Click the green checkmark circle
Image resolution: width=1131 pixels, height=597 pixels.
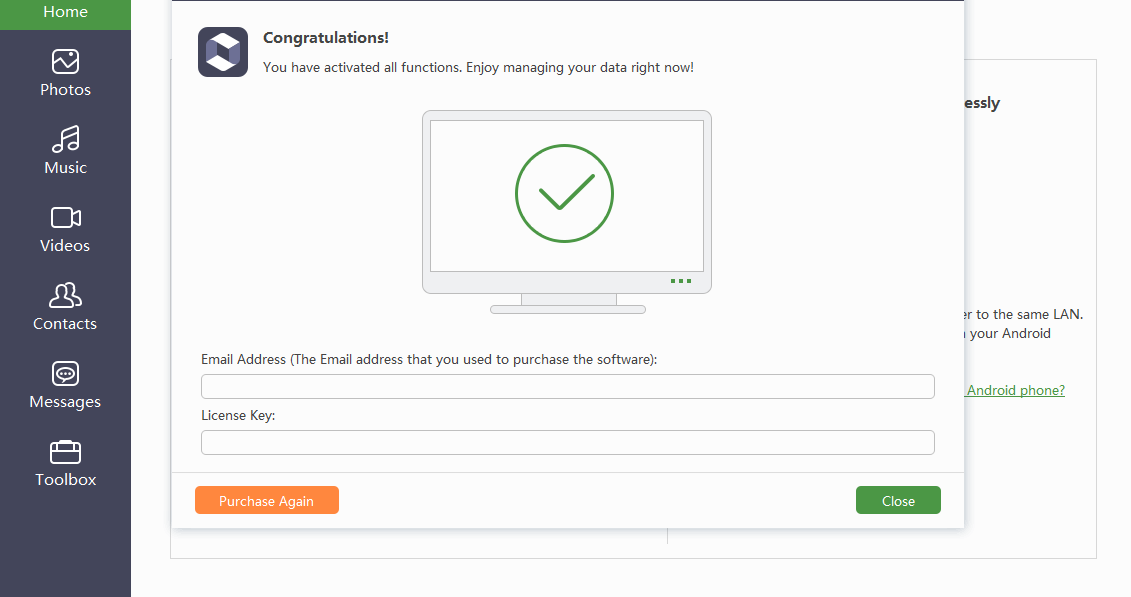(564, 193)
